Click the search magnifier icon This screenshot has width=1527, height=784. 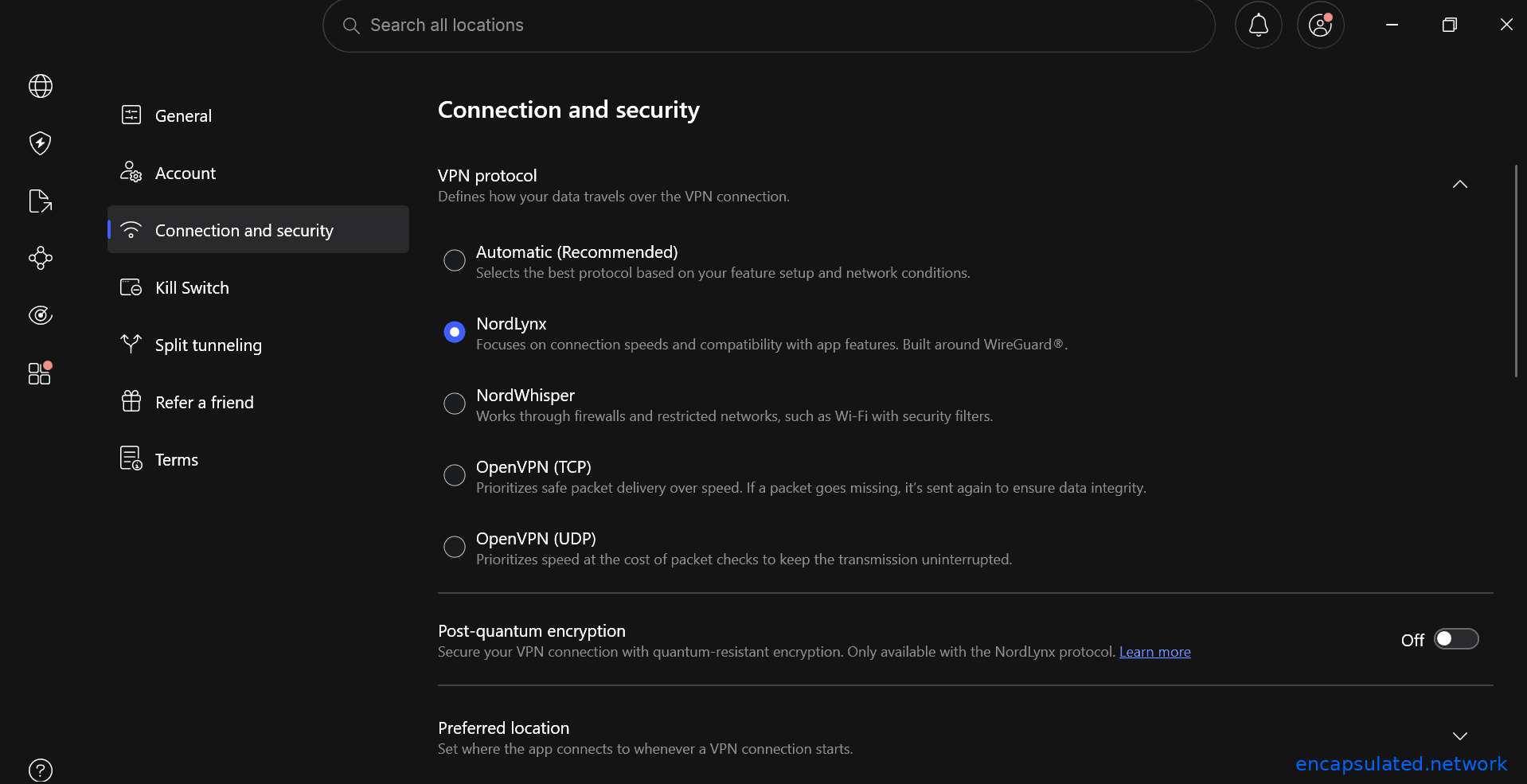click(351, 25)
